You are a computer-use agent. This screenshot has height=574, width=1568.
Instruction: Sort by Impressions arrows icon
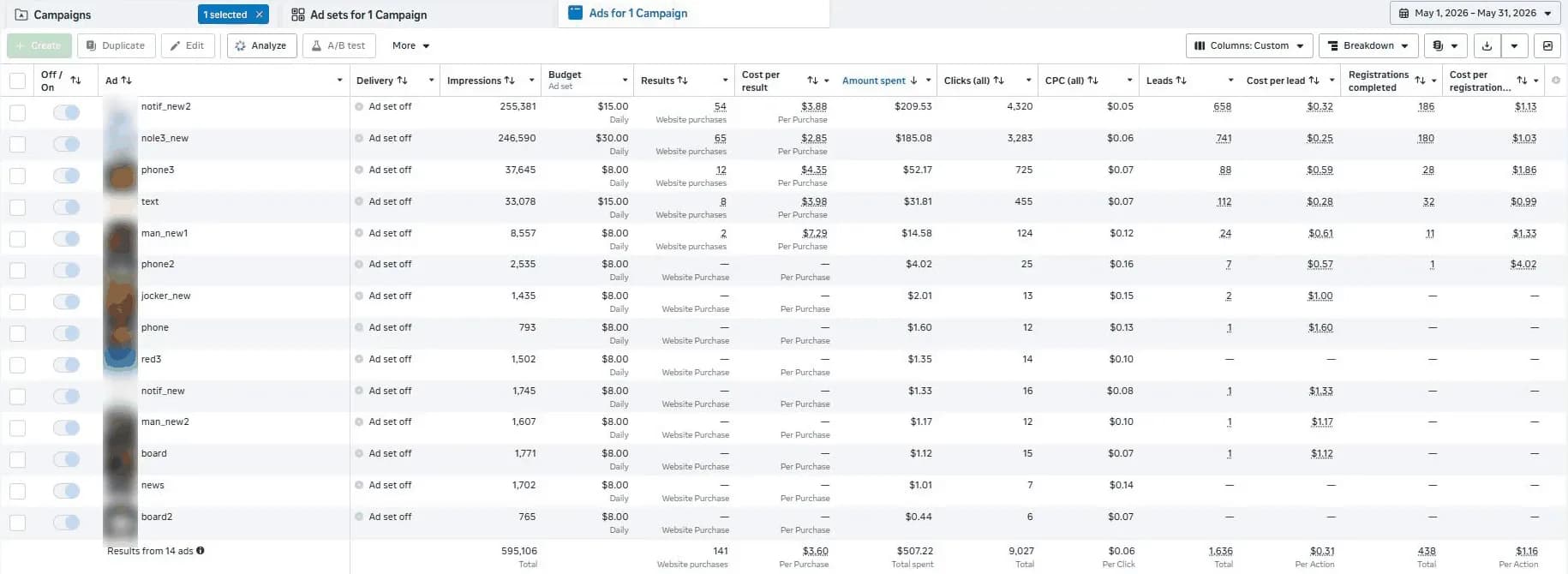[510, 81]
